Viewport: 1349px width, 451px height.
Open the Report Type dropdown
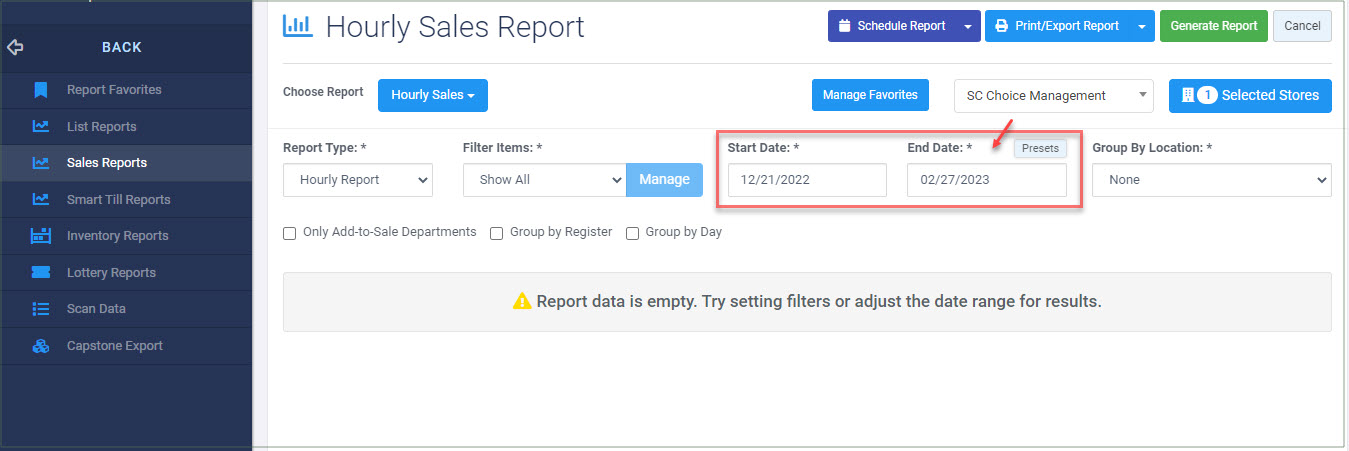pos(358,180)
